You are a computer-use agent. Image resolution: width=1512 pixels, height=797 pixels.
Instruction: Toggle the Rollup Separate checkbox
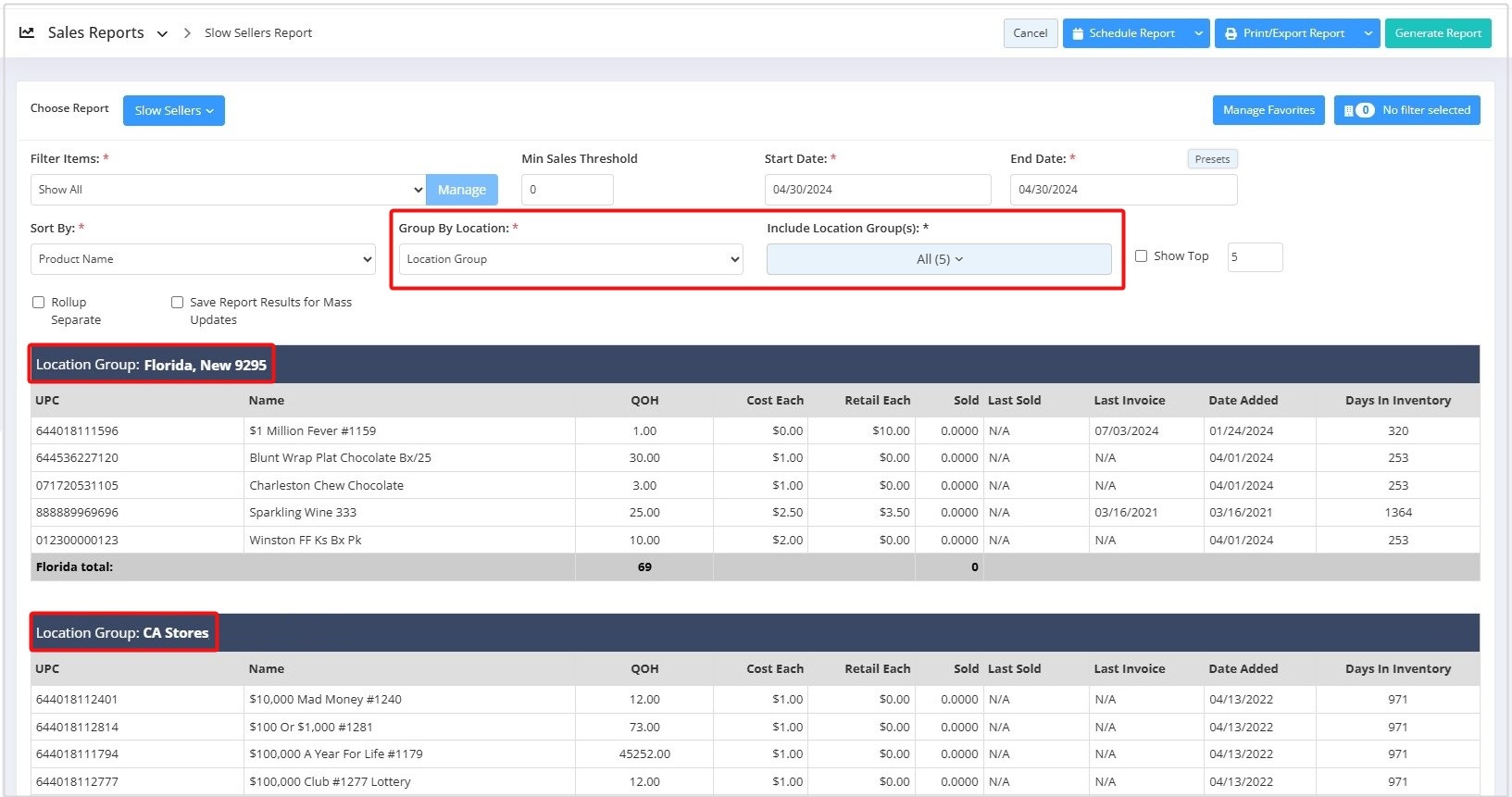tap(39, 302)
